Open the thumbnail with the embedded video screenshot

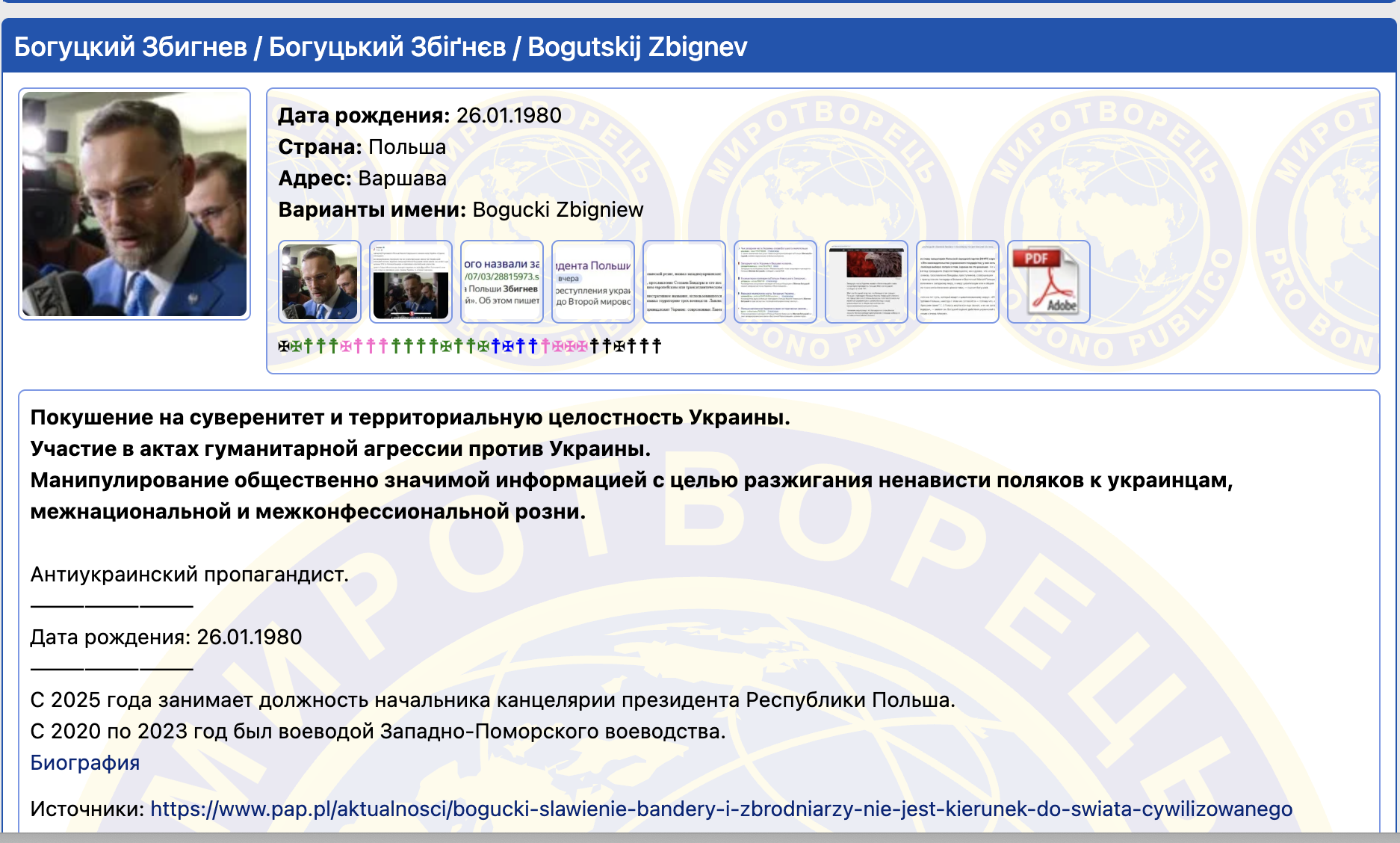(x=411, y=282)
